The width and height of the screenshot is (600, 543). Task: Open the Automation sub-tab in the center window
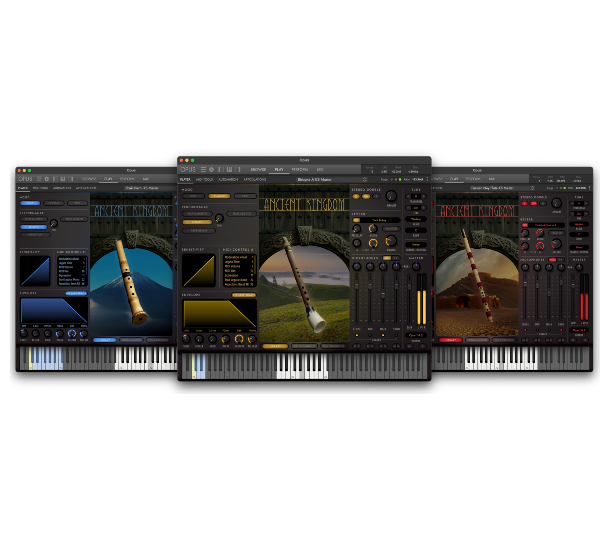[228, 179]
